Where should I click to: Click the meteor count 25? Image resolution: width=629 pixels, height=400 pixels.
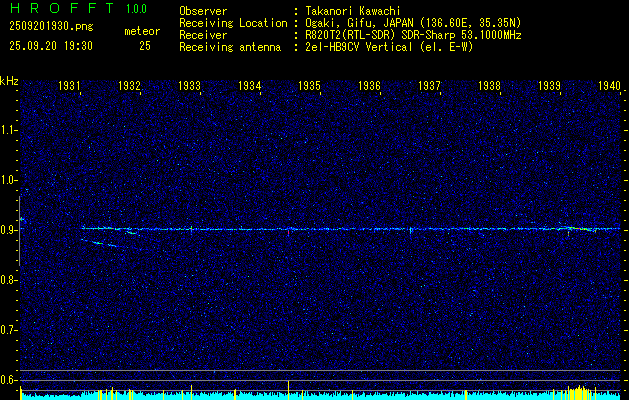pyautogui.click(x=145, y=46)
